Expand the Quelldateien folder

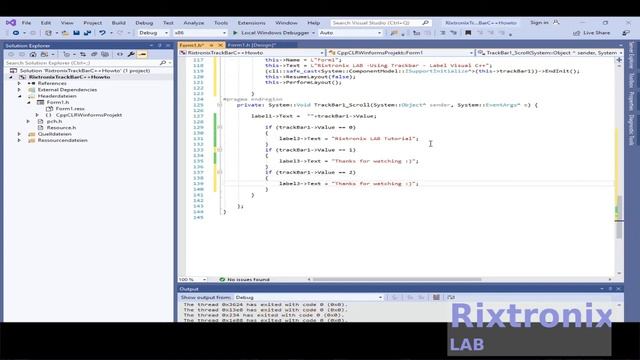coord(19,134)
